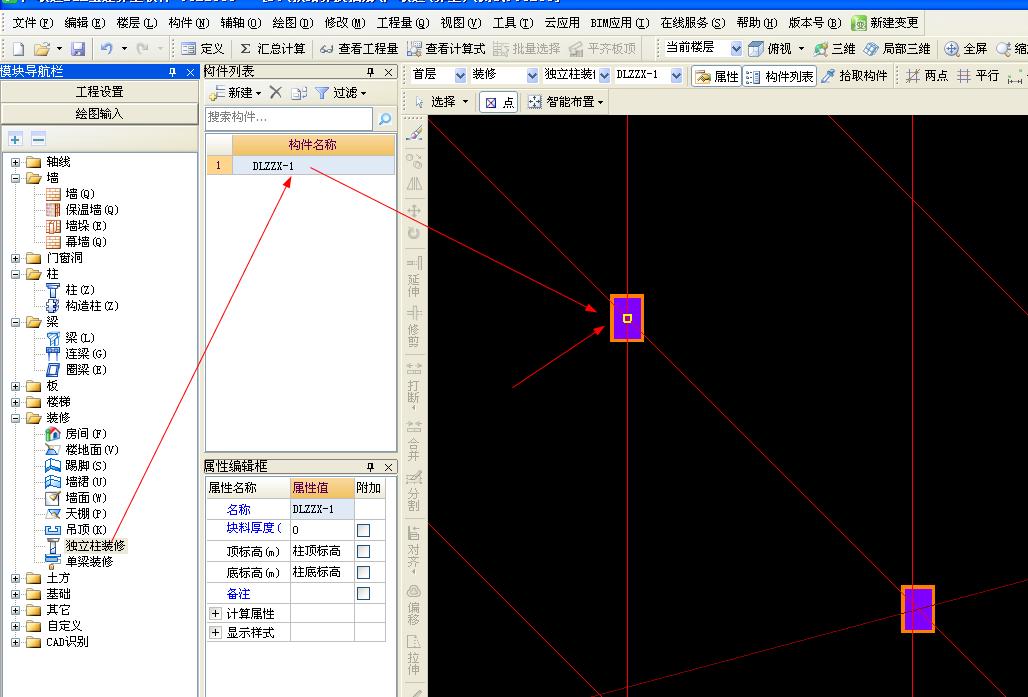Screen dimensions: 1028x697
Task: Click the expand-all plus icon in navigator
Action: (x=16, y=139)
